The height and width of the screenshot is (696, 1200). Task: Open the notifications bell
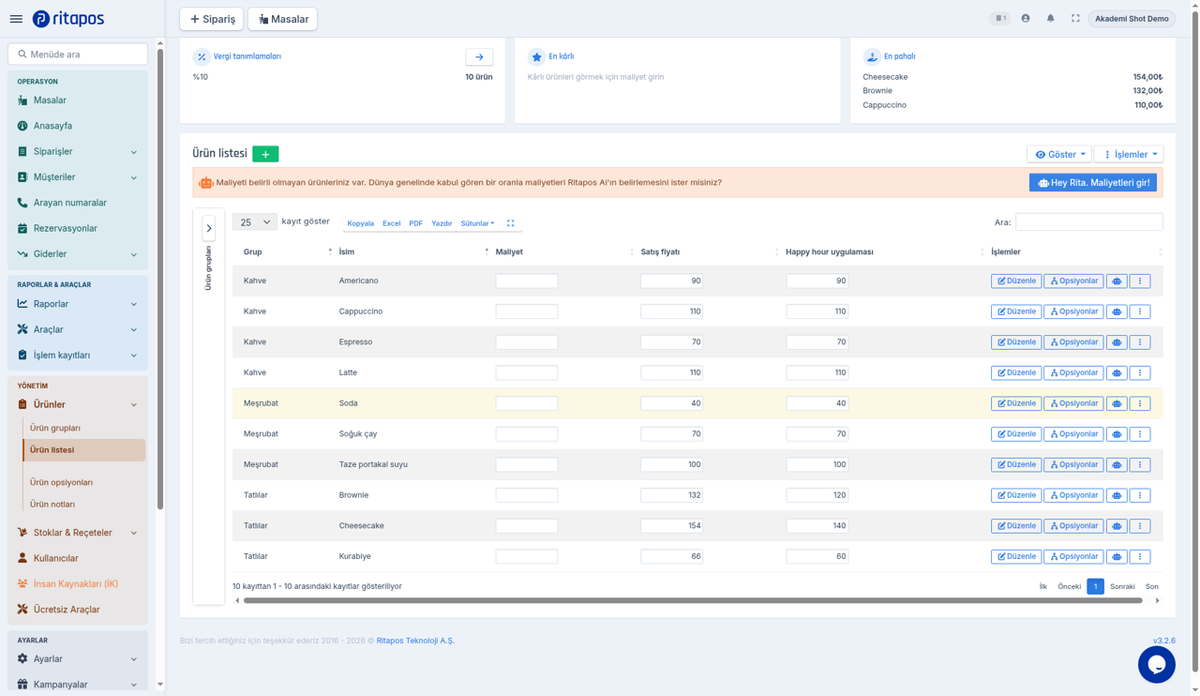(1050, 19)
